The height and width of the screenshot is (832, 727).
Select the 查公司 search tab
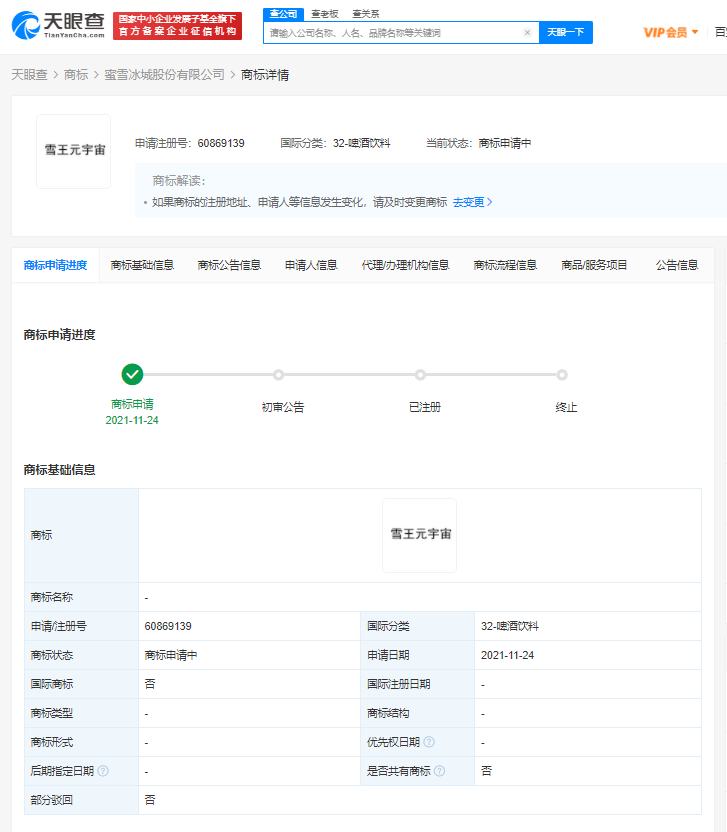point(283,14)
